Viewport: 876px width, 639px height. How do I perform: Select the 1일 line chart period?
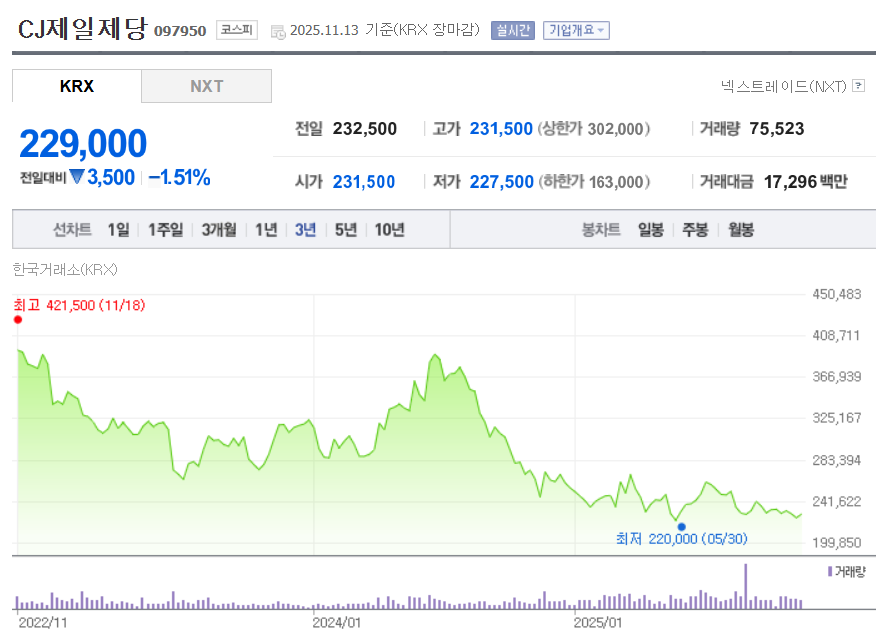[x=118, y=230]
